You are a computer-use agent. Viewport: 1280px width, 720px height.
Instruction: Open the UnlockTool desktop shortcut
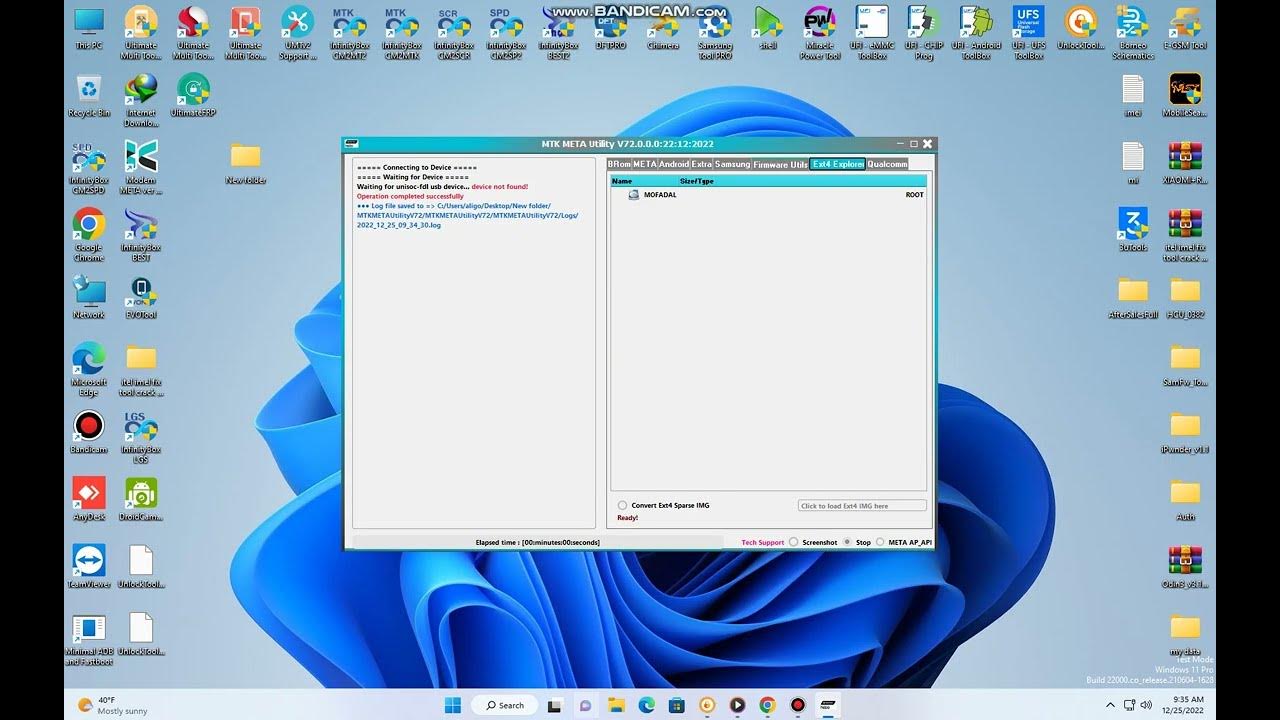point(1080,30)
